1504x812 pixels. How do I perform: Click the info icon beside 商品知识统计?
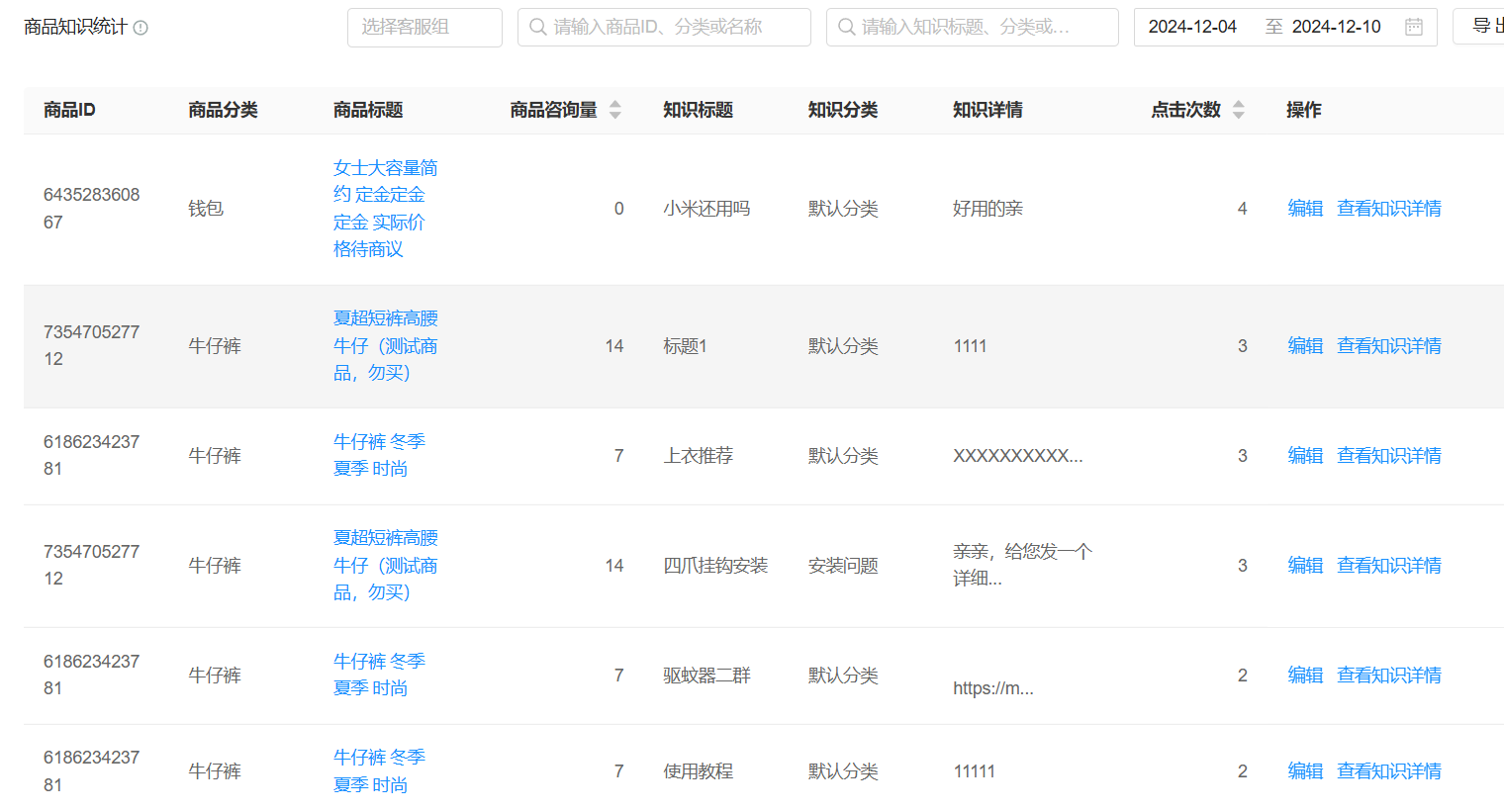(x=141, y=28)
